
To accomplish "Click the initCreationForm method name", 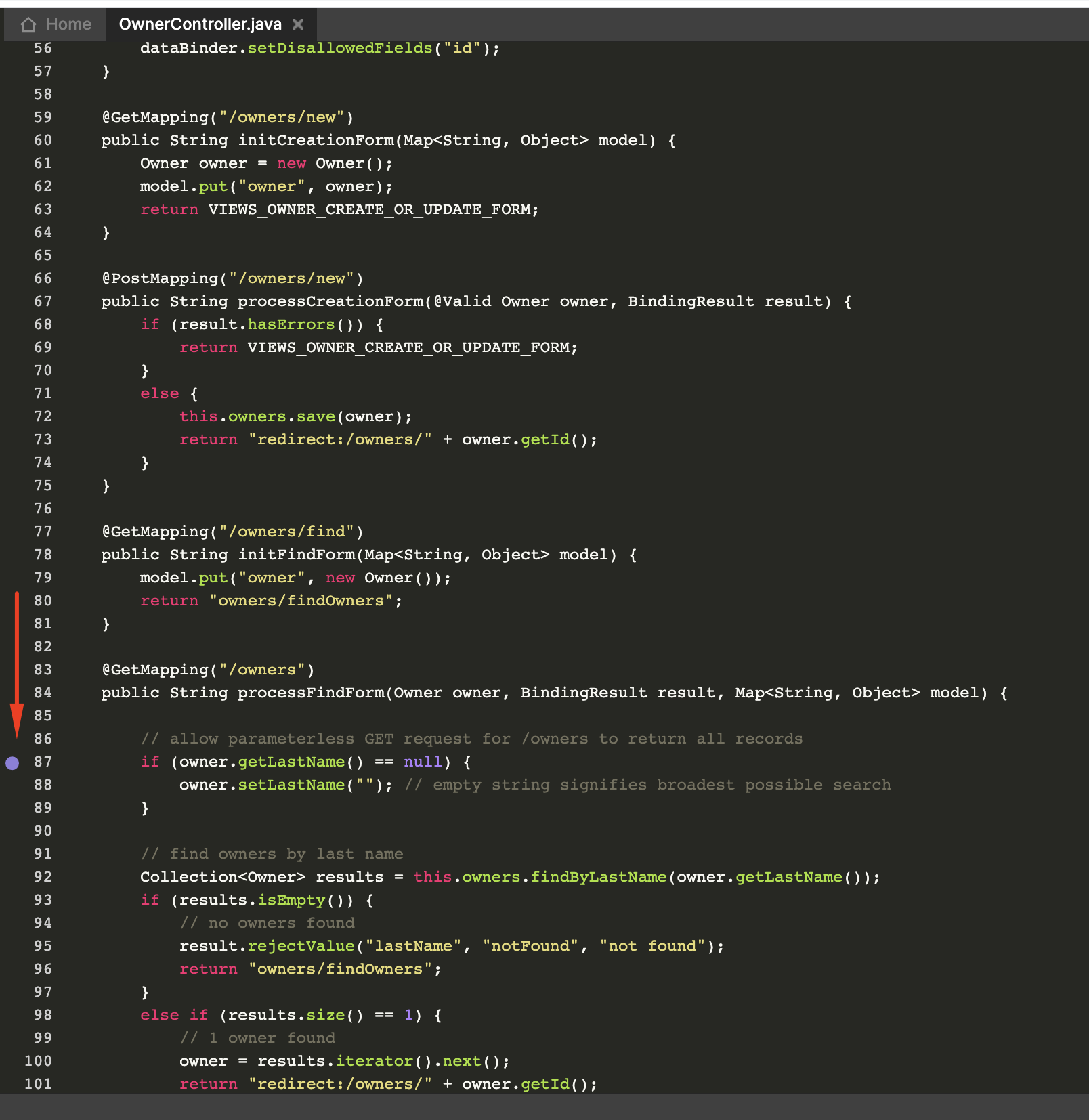I will click(x=316, y=140).
